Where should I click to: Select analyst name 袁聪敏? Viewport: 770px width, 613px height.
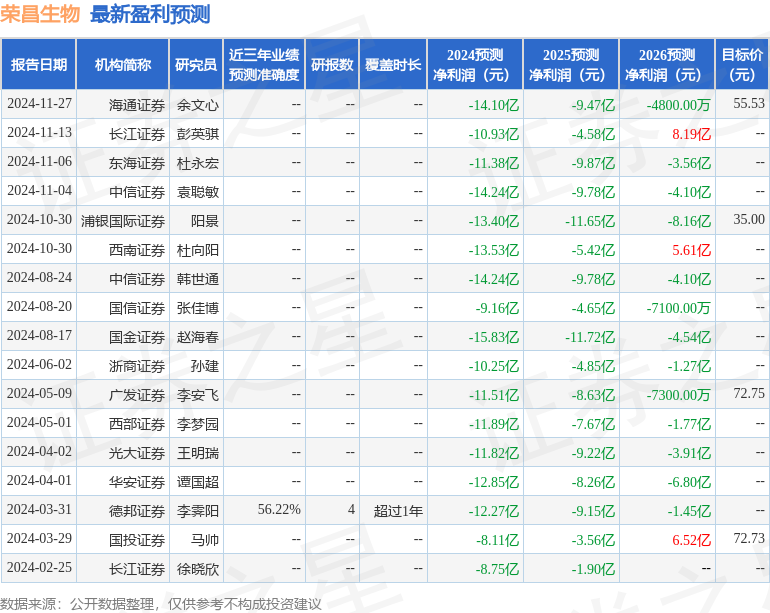coord(197,192)
